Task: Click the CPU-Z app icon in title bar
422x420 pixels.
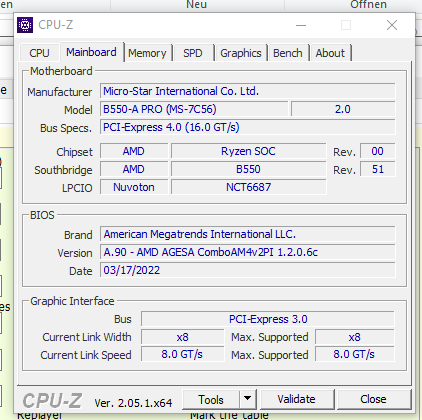Action: [x=25, y=25]
